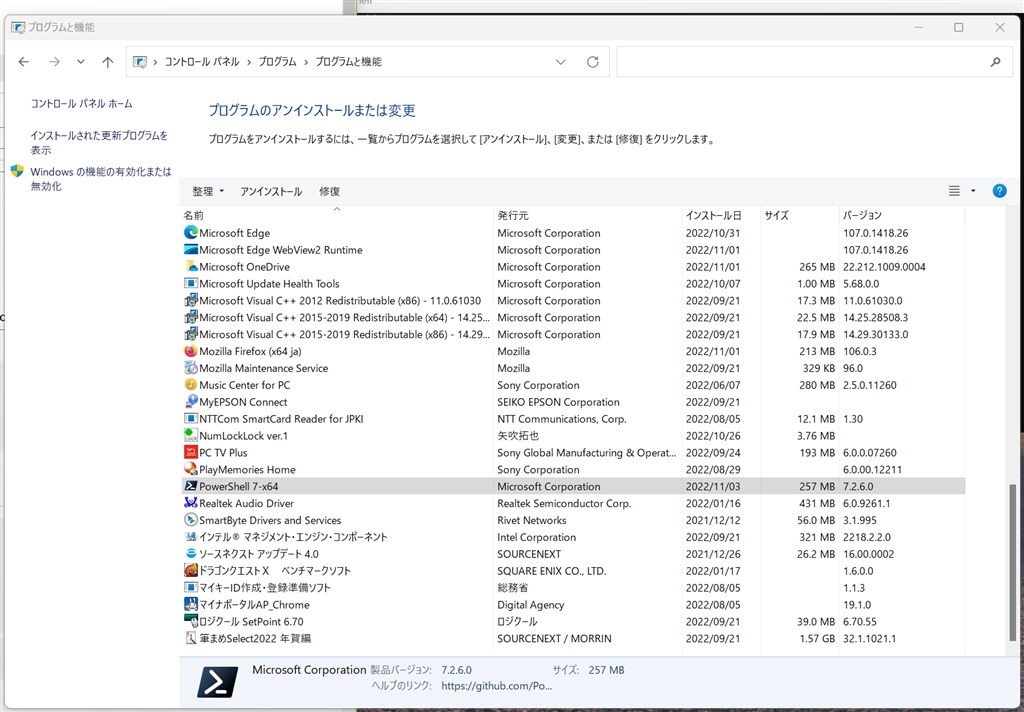Click the 1.57 GB size cell
This screenshot has height=712, width=1024.
click(x=817, y=638)
